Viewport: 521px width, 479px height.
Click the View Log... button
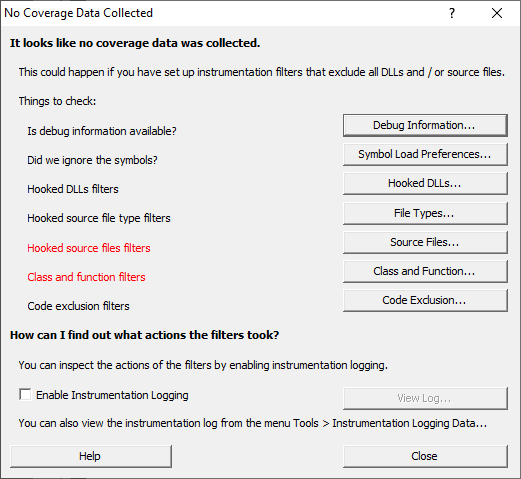coord(425,398)
